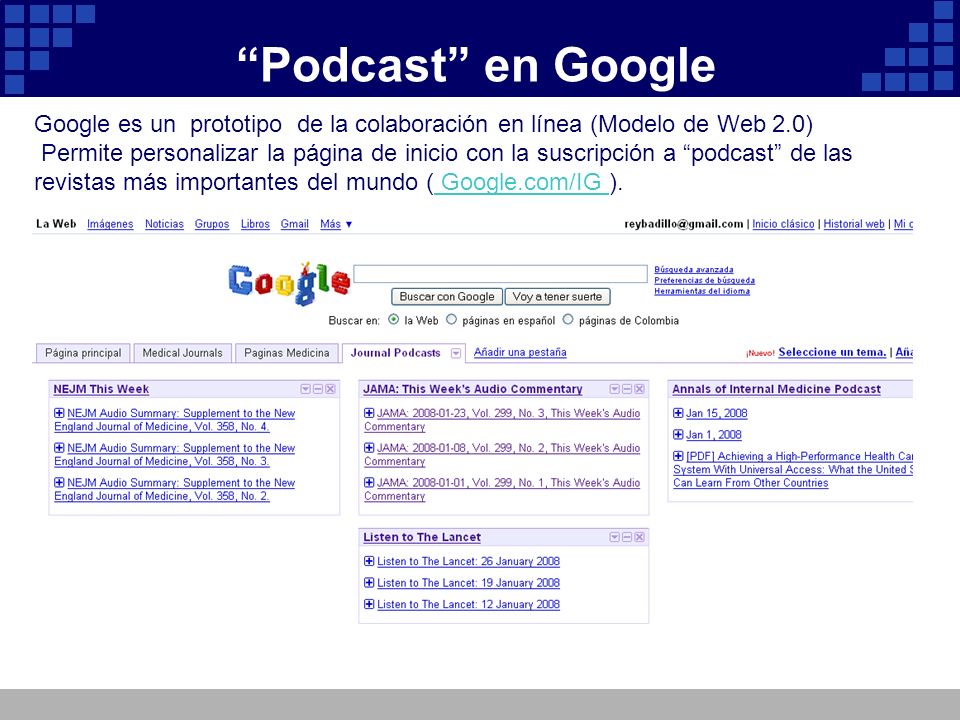Expand Lancet 12 January 2008 plus icon

[369, 604]
